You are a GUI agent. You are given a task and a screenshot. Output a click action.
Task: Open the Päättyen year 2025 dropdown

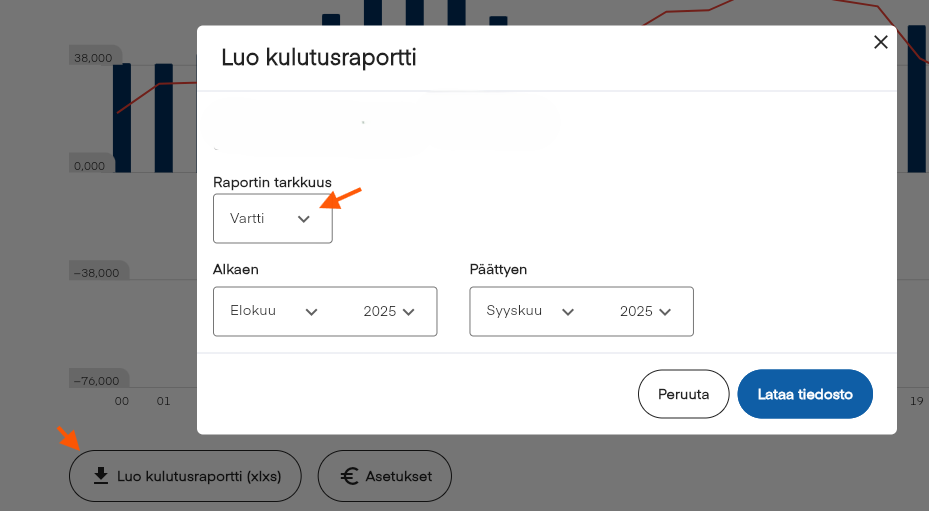coord(645,312)
